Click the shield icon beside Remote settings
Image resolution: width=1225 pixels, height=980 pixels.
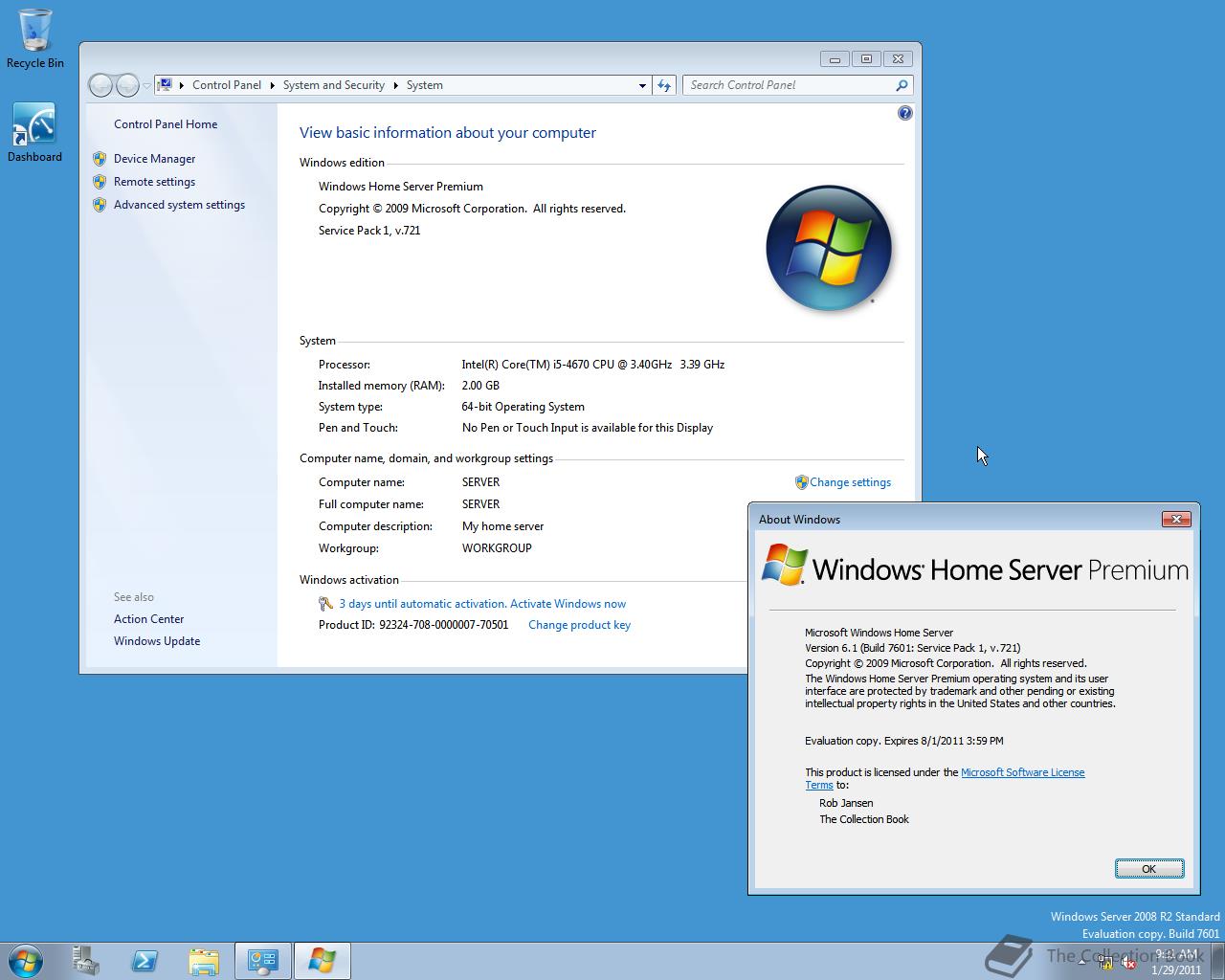pos(100,182)
